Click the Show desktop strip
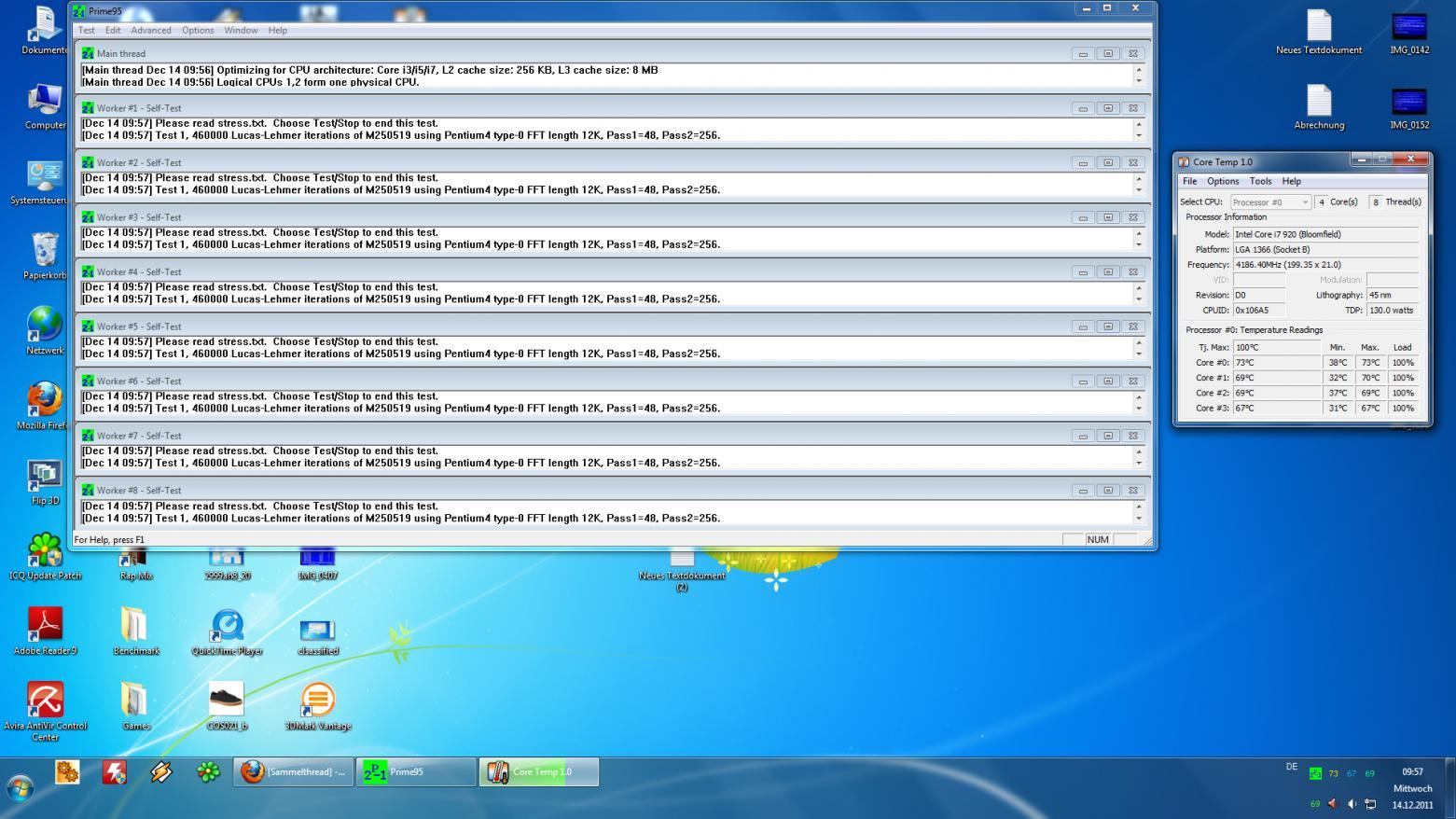Viewport: 1456px width, 819px height. (x=1450, y=788)
